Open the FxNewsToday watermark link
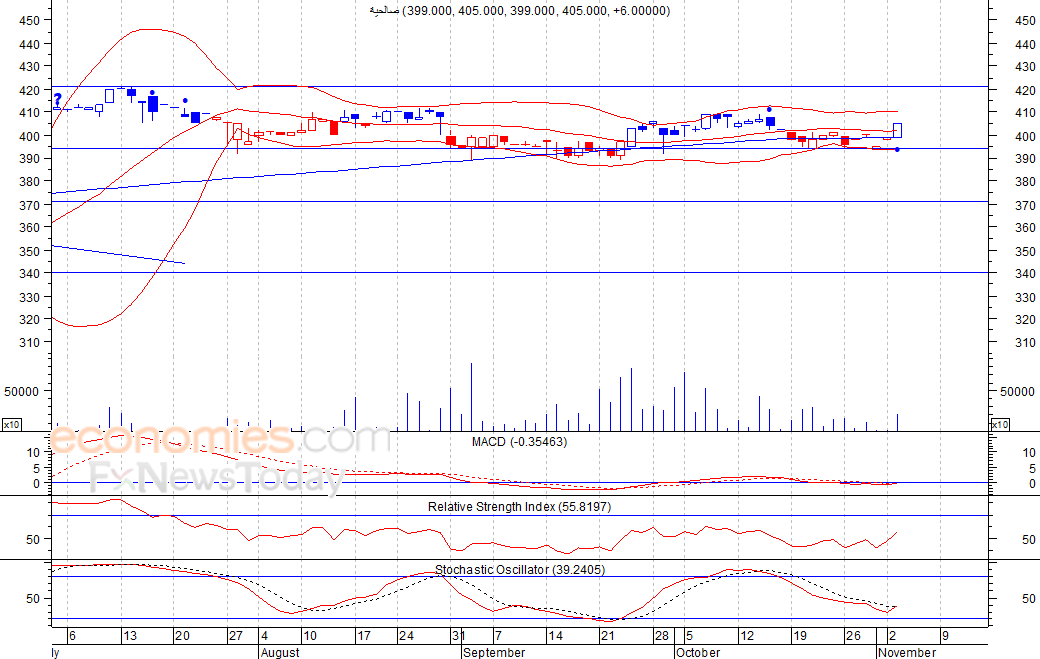1040x659 pixels. (215, 478)
